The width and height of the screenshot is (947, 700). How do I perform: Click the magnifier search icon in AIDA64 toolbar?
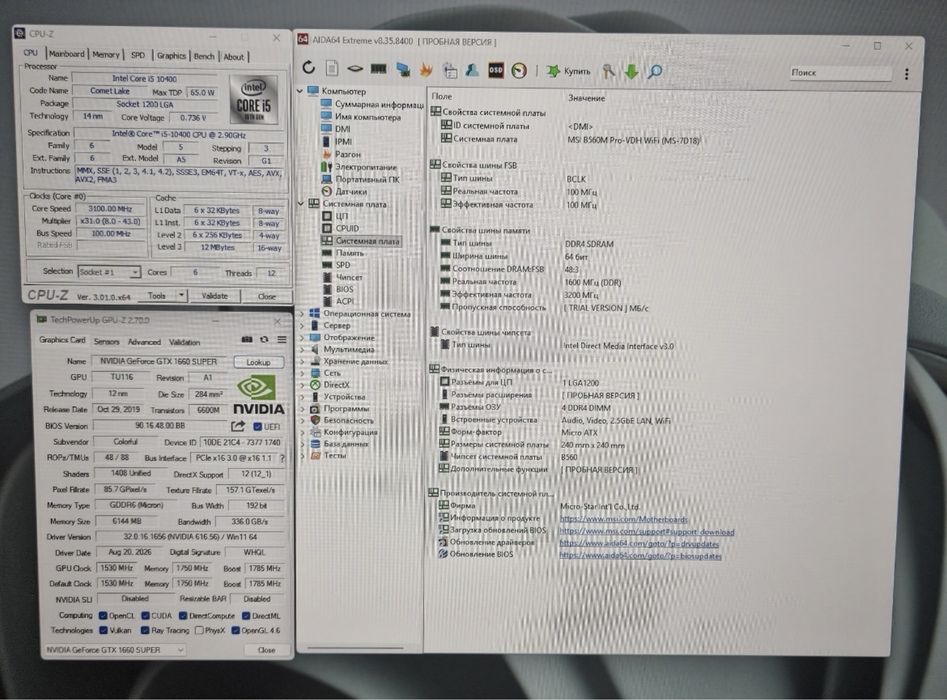click(x=655, y=72)
